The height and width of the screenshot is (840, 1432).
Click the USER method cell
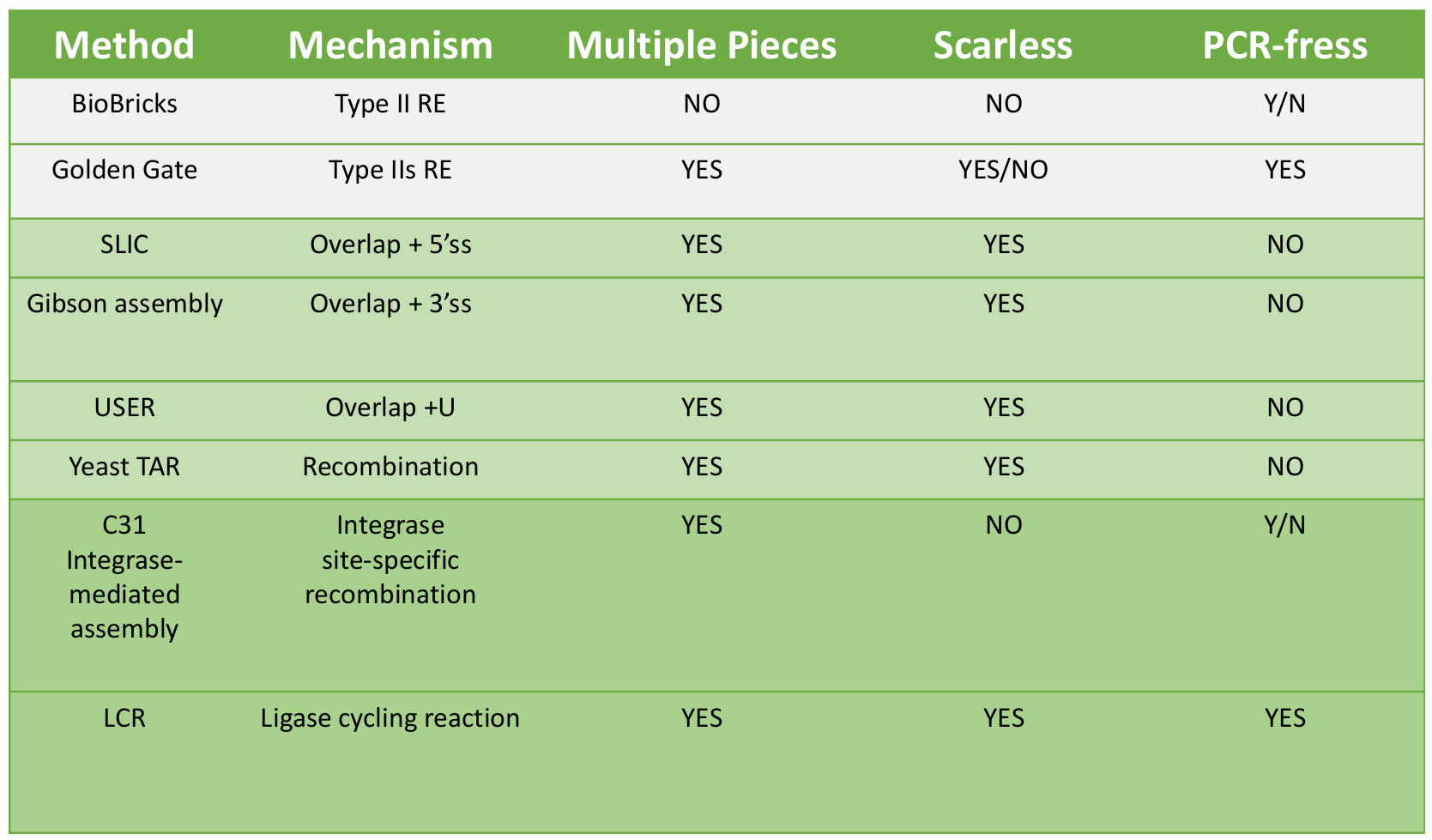[124, 407]
